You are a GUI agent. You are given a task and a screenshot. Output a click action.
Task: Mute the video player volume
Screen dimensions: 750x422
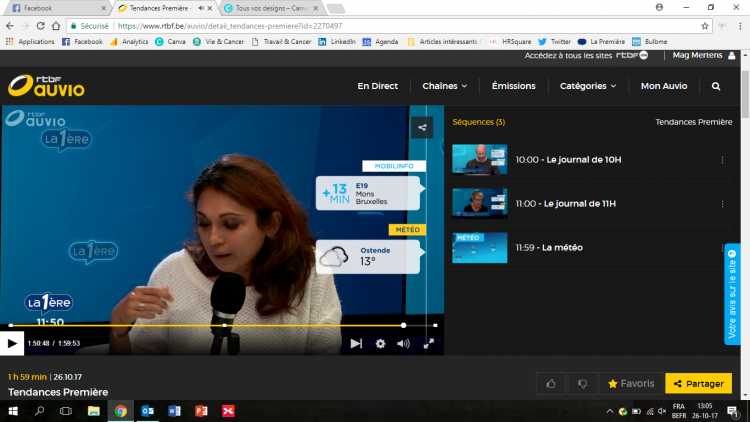pyautogui.click(x=403, y=343)
